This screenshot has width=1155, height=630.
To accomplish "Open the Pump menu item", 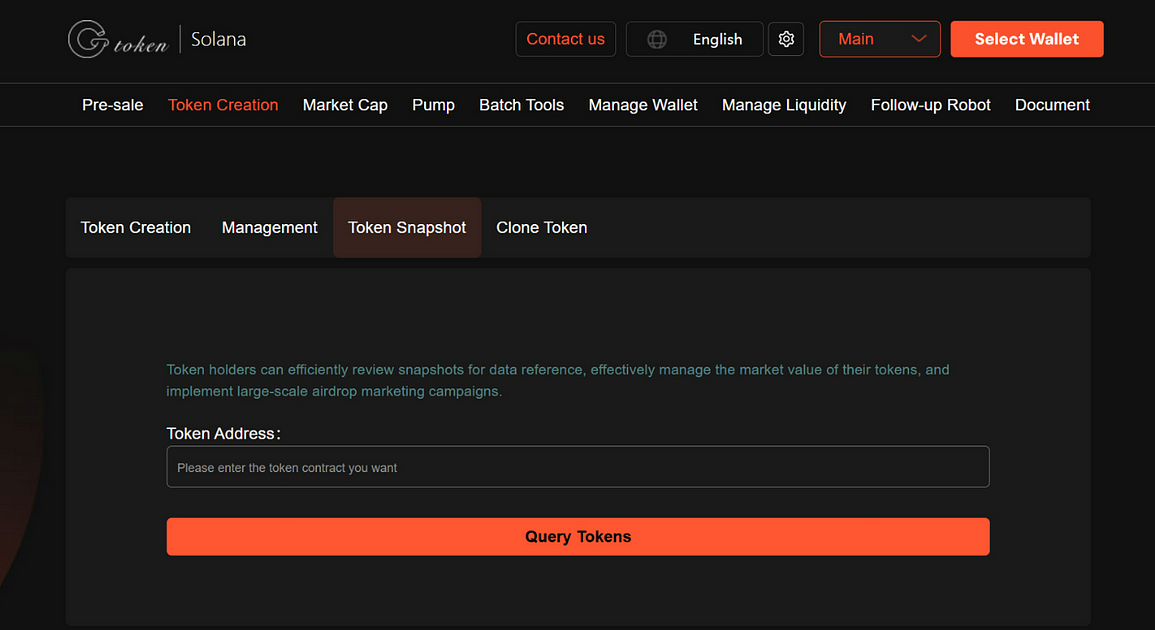I will coord(433,105).
